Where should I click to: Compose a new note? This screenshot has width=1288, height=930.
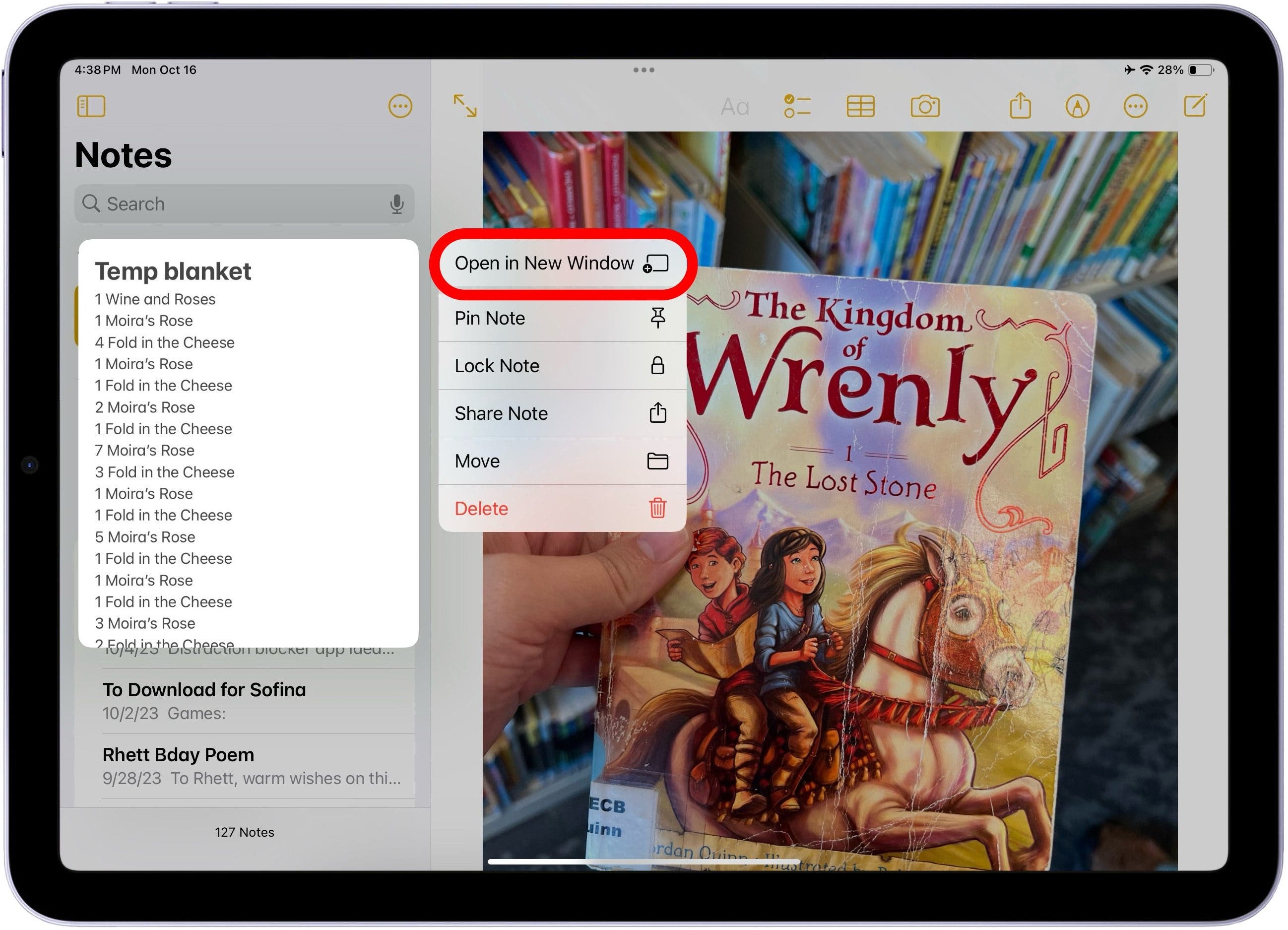click(1195, 106)
